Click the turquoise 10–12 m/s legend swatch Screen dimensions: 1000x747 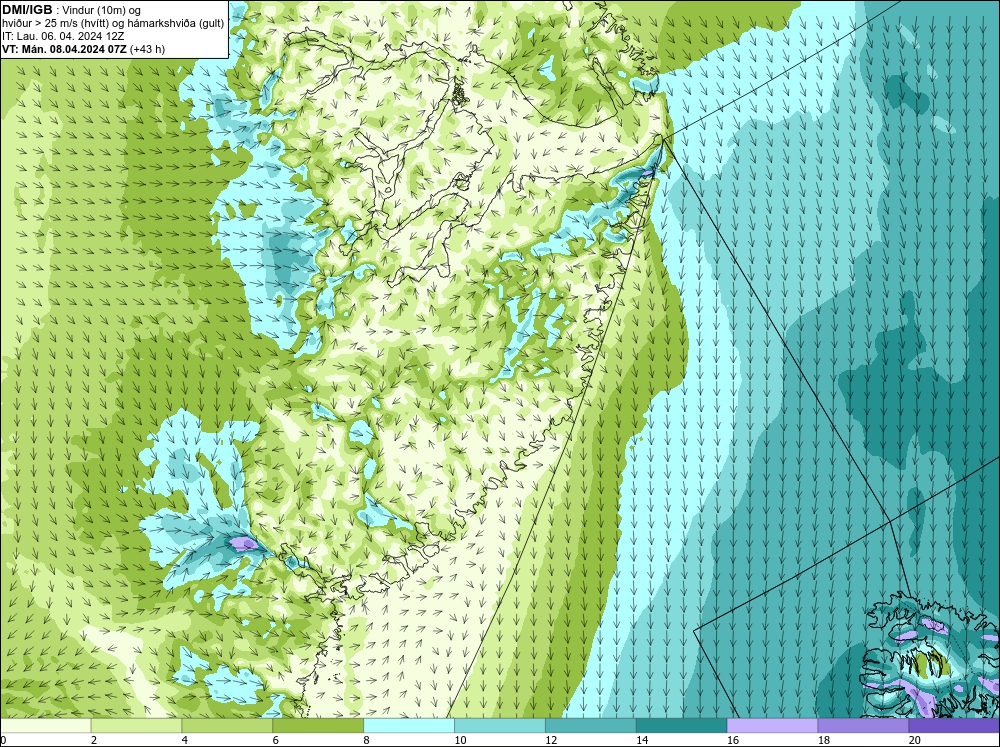point(500,726)
